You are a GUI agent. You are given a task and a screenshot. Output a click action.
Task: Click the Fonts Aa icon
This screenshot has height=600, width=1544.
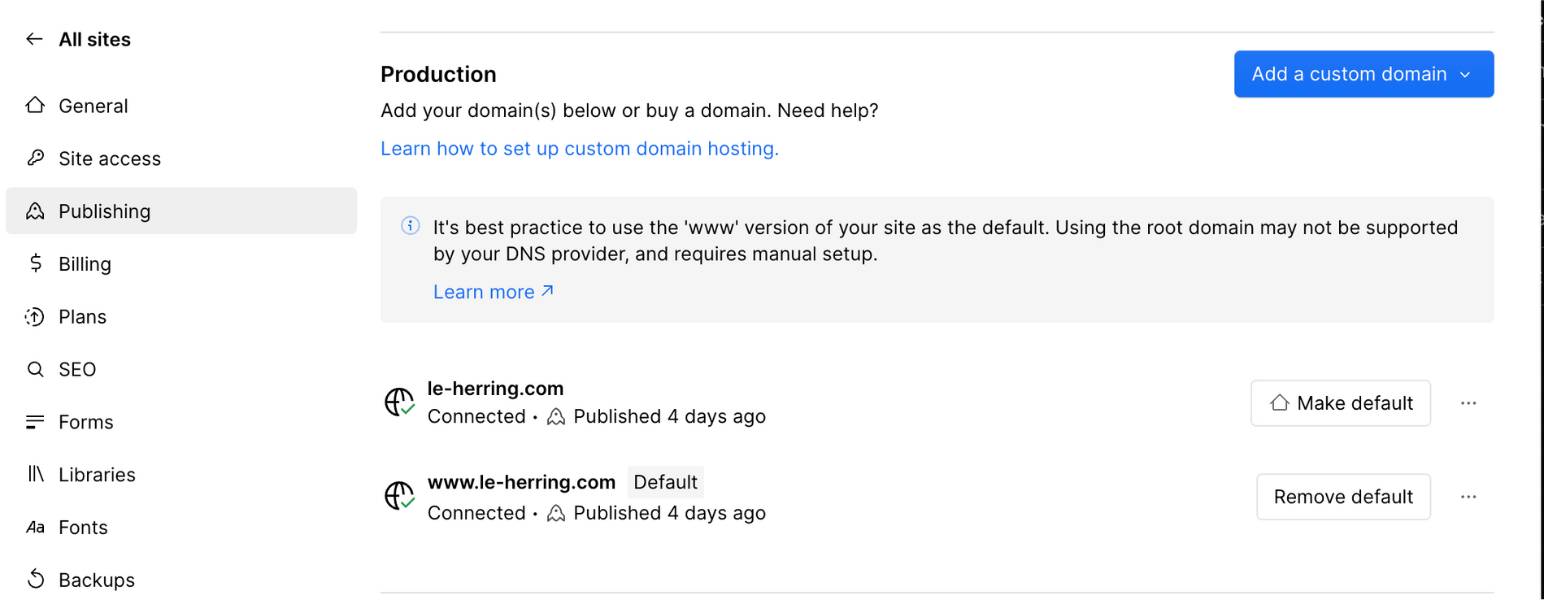tap(35, 527)
